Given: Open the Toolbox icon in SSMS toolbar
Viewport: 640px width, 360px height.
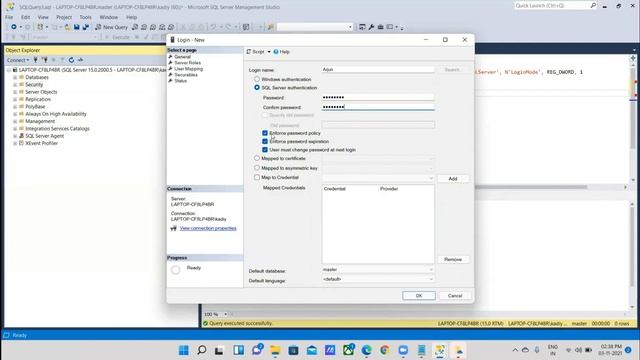Looking at the screenshot, I should [380, 27].
